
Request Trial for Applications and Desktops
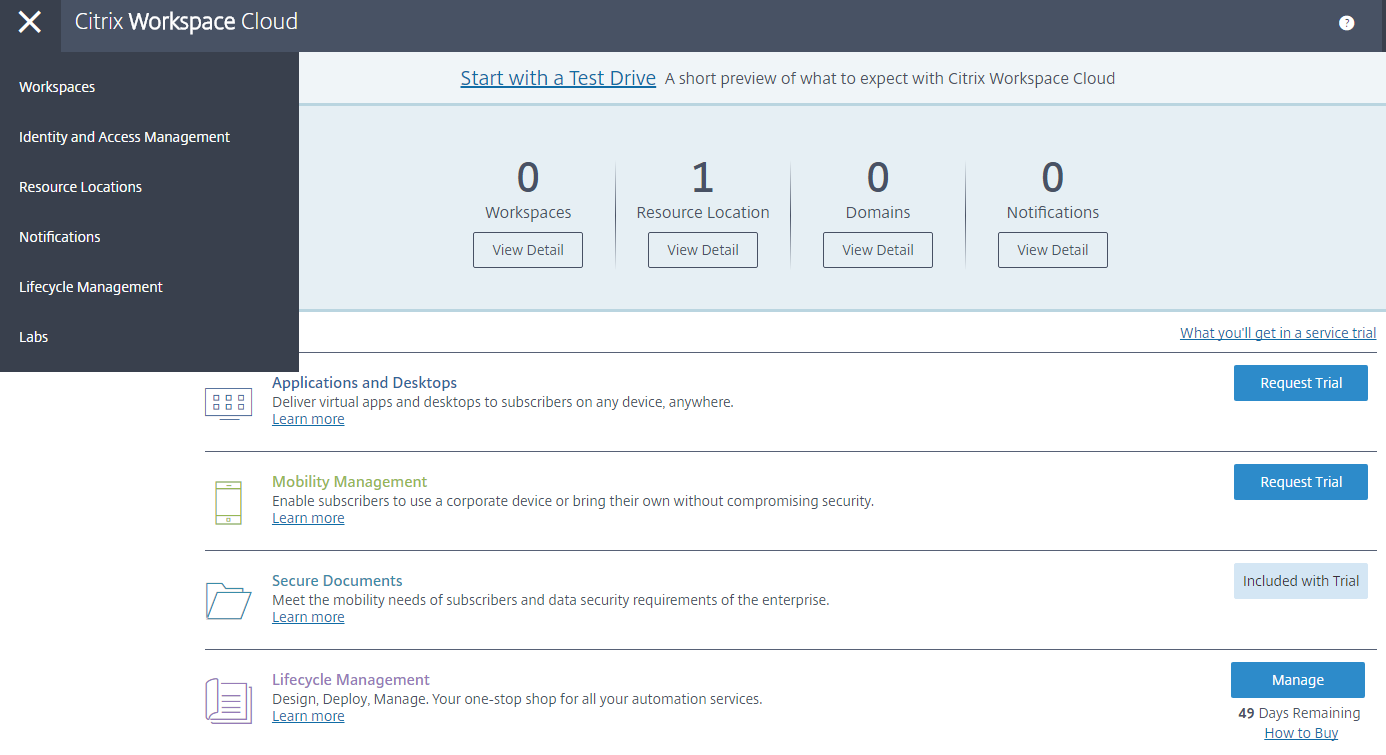(1300, 383)
